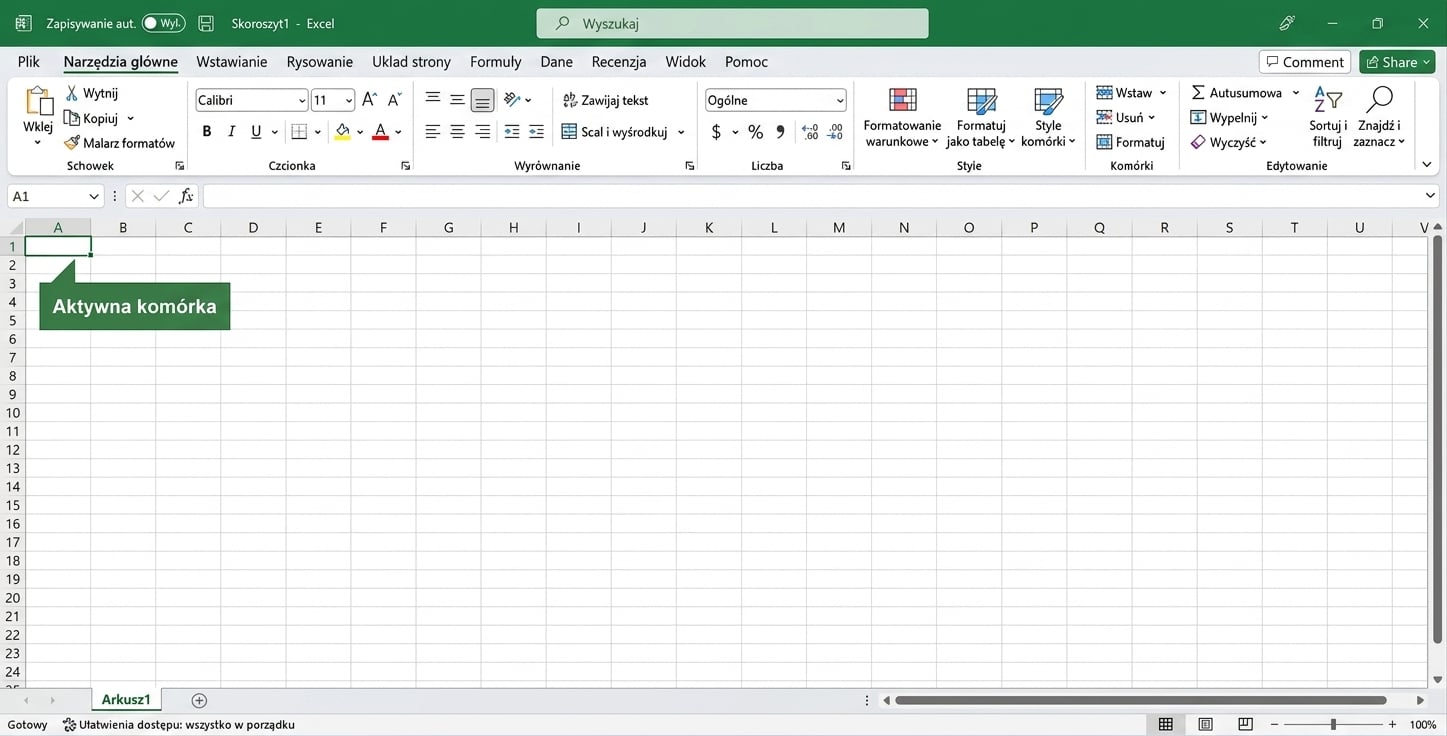The width and height of the screenshot is (1447, 736).
Task: Expand the Scal i wyśrodkuj dropdown arrow
Action: coord(681,132)
